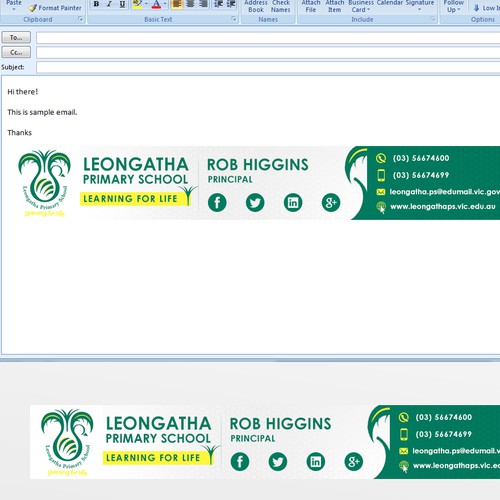Click Attach File in Include group
500x500 pixels.
[311, 6]
